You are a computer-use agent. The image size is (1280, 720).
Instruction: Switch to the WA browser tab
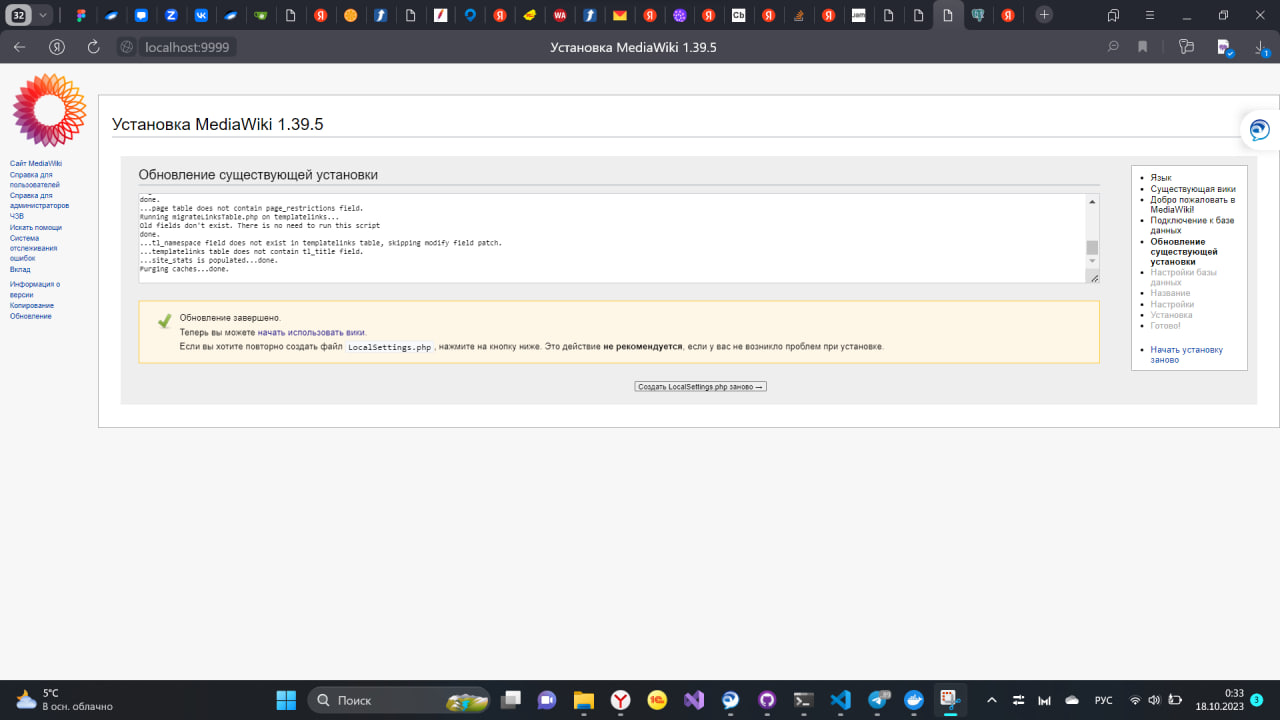pos(560,15)
